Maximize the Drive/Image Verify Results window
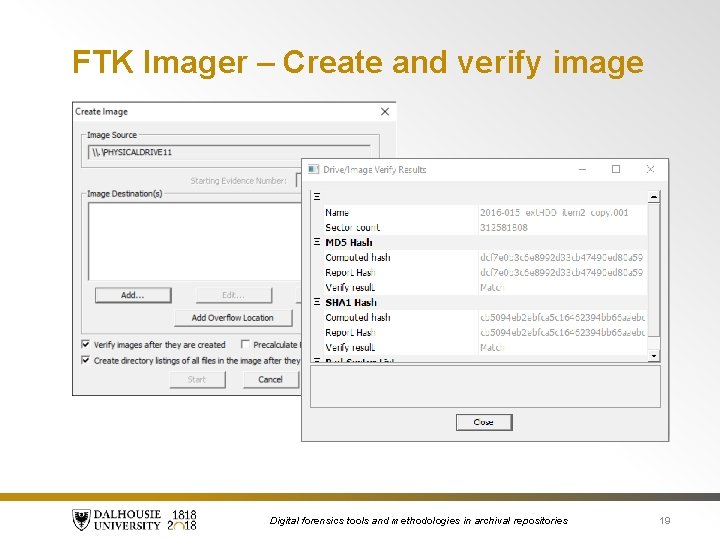 [x=616, y=169]
